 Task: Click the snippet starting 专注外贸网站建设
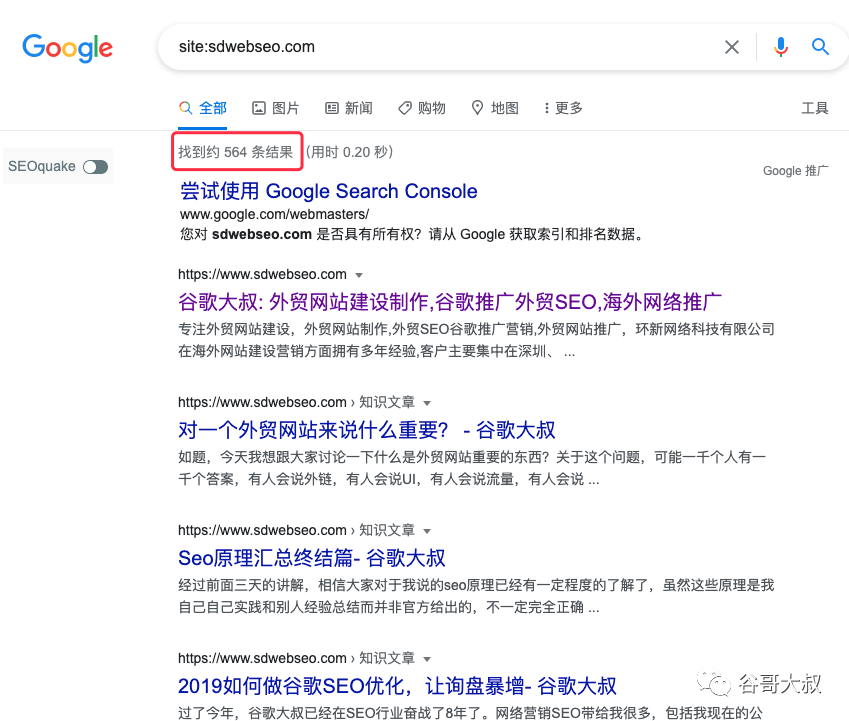pos(476,340)
